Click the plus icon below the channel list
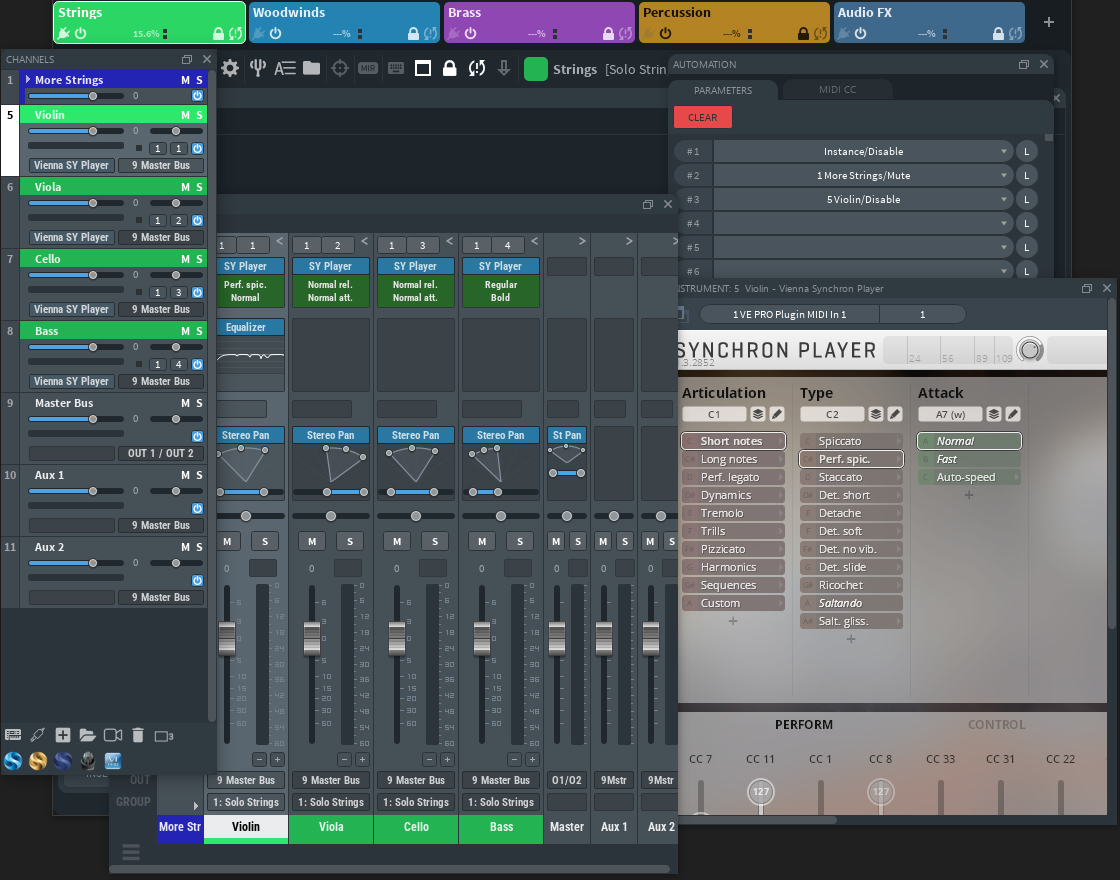1120x880 pixels. coord(63,735)
